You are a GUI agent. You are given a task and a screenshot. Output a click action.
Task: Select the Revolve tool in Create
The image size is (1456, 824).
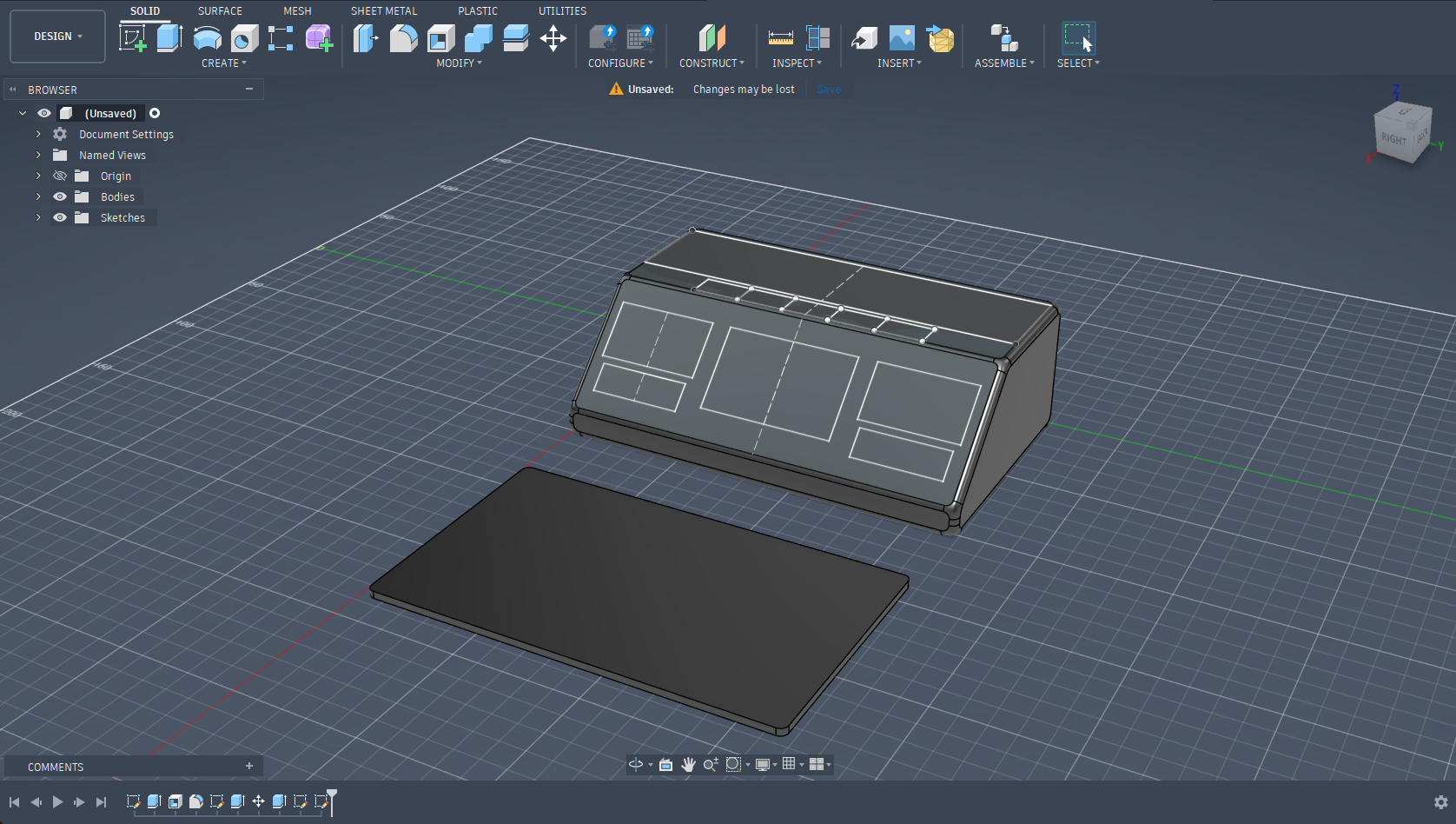click(x=207, y=38)
